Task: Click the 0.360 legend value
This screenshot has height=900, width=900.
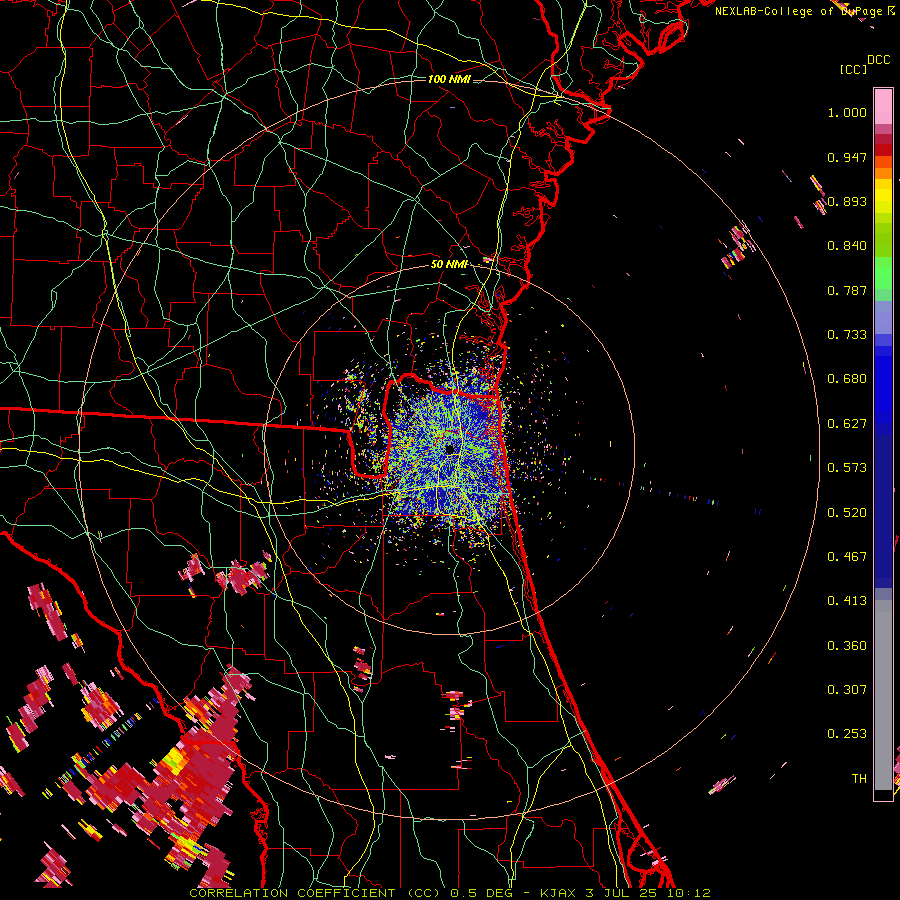Action: pyautogui.click(x=847, y=646)
